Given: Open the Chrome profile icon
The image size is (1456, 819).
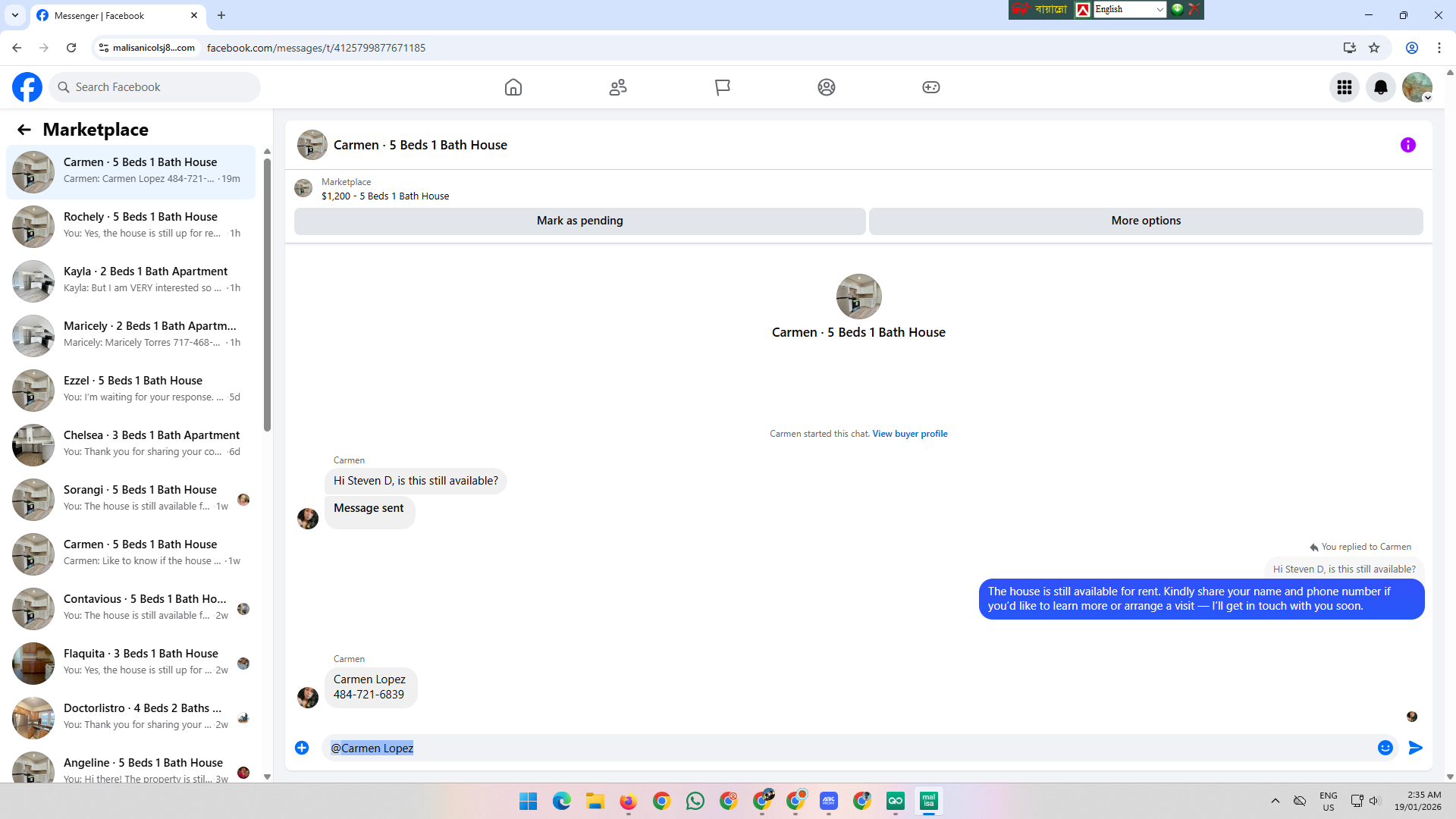Looking at the screenshot, I should tap(1412, 48).
